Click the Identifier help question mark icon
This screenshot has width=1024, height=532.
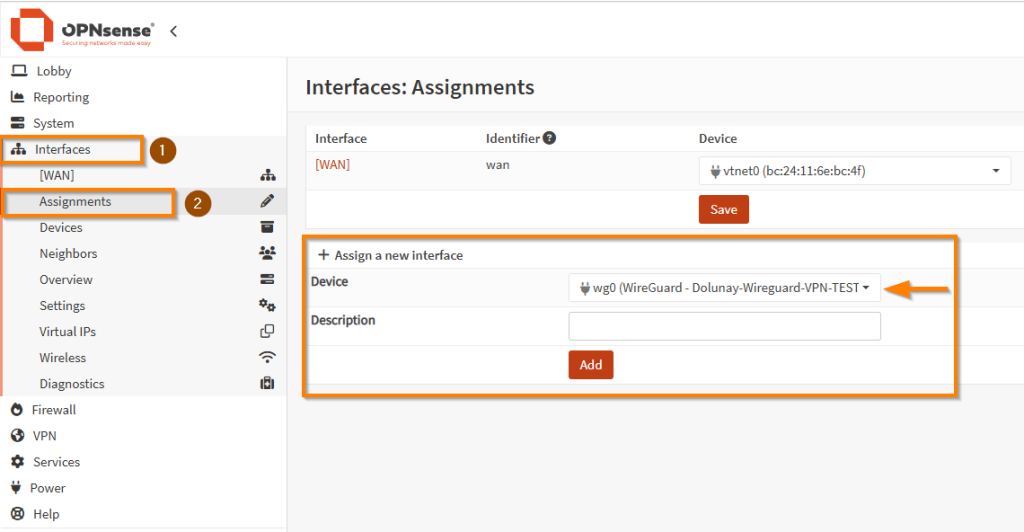point(549,139)
